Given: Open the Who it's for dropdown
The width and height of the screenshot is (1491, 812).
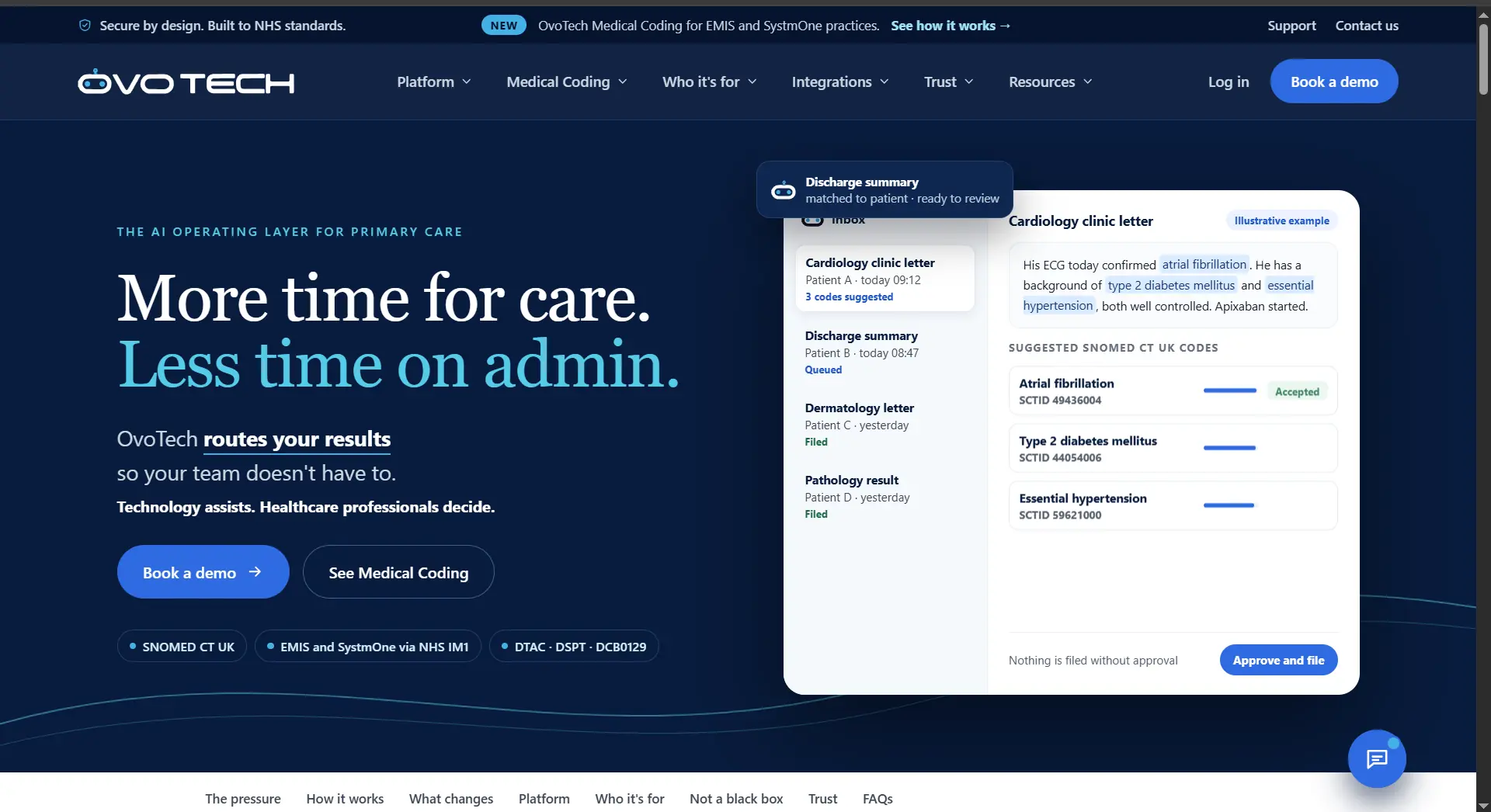Looking at the screenshot, I should [710, 82].
